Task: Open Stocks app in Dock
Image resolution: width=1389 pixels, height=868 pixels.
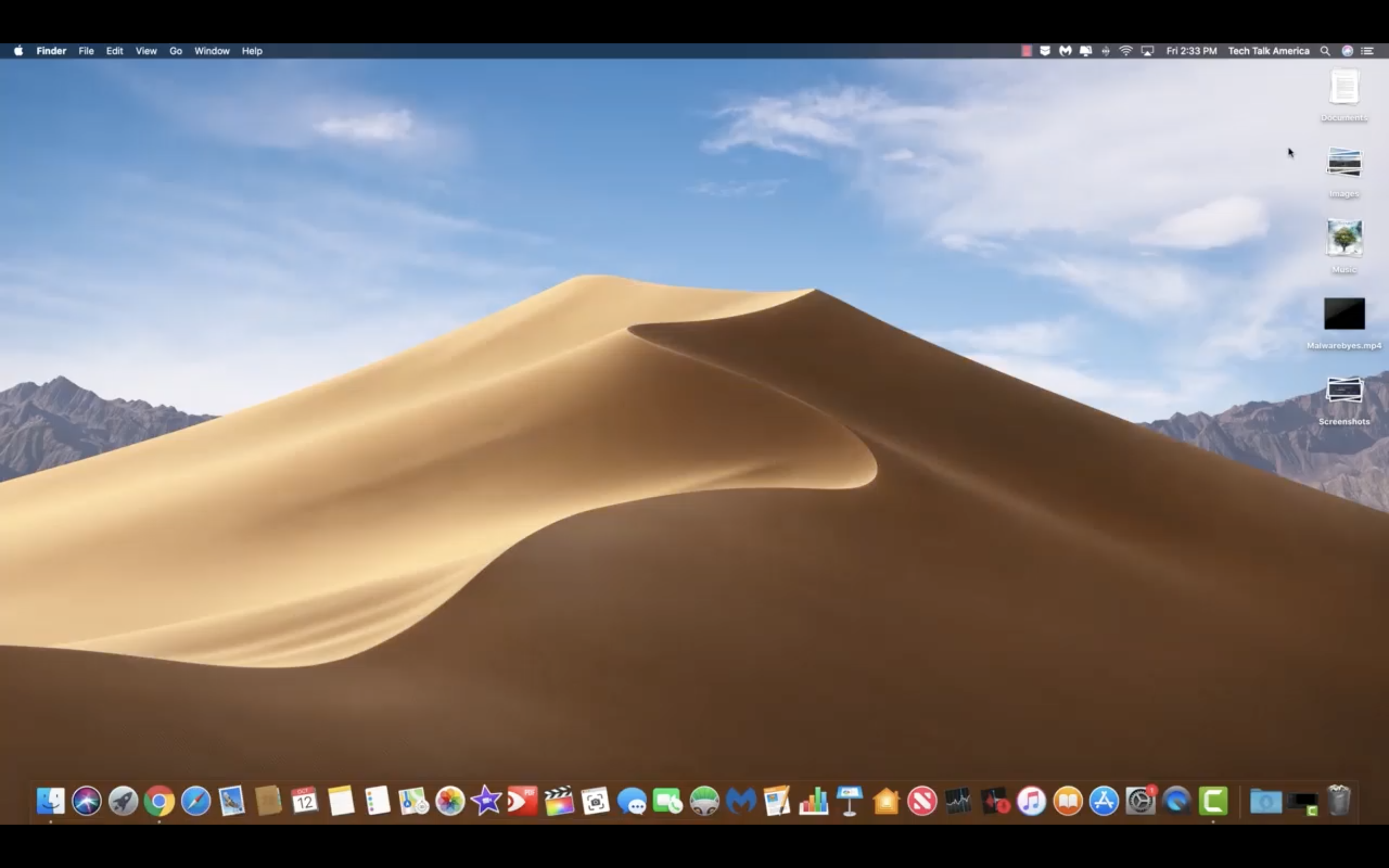Action: pyautogui.click(x=958, y=801)
